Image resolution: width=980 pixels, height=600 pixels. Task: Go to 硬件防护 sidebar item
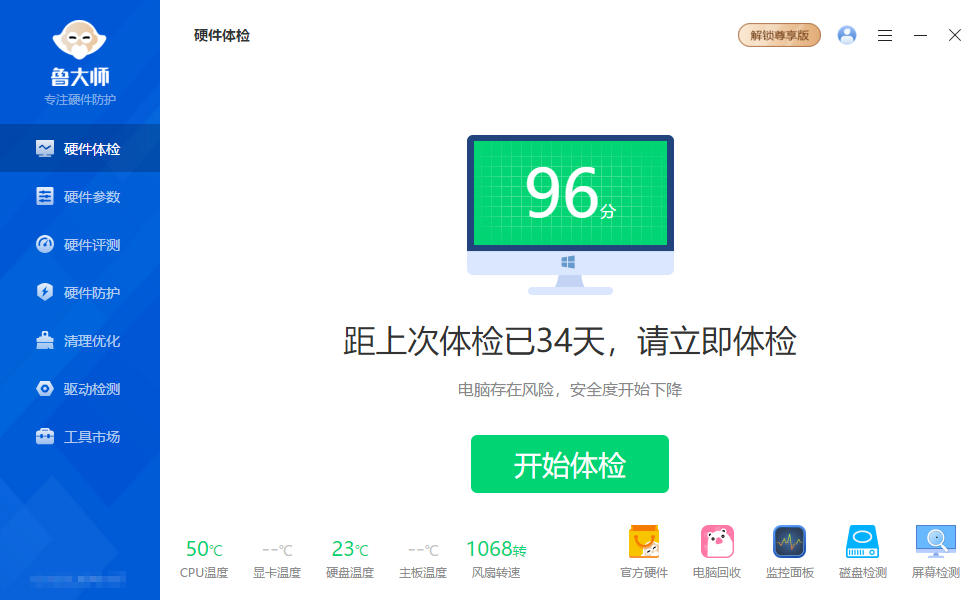click(x=80, y=292)
